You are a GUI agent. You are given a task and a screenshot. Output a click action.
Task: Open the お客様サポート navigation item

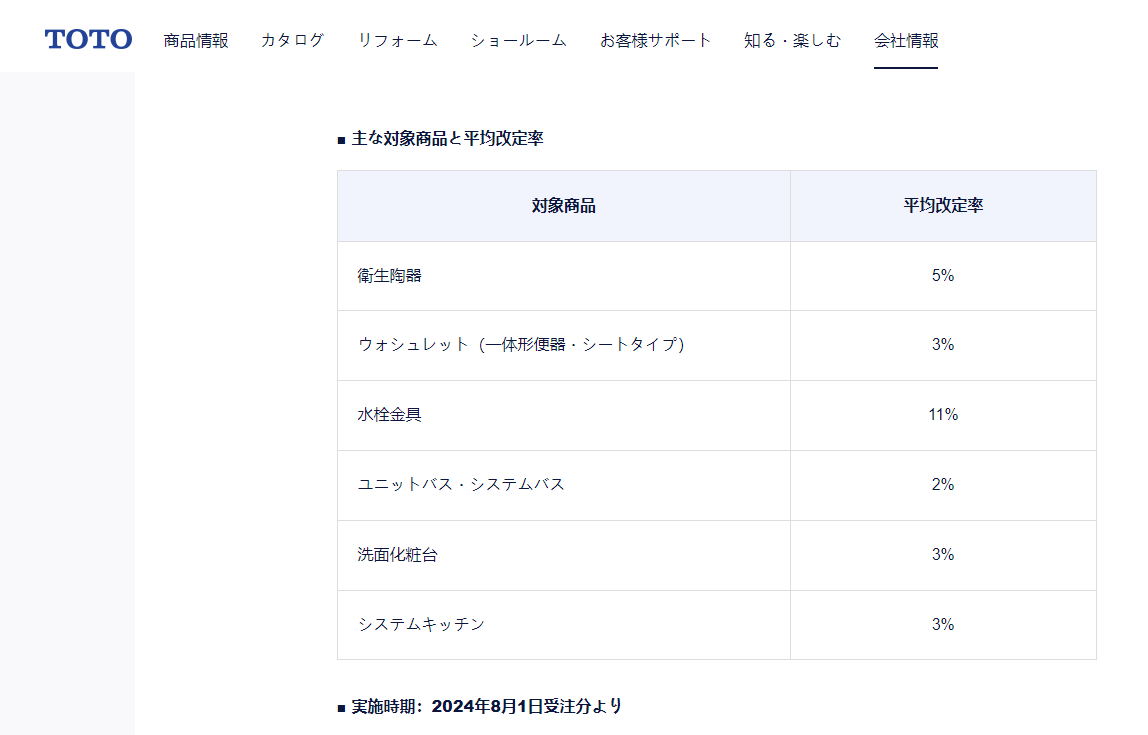pyautogui.click(x=655, y=41)
